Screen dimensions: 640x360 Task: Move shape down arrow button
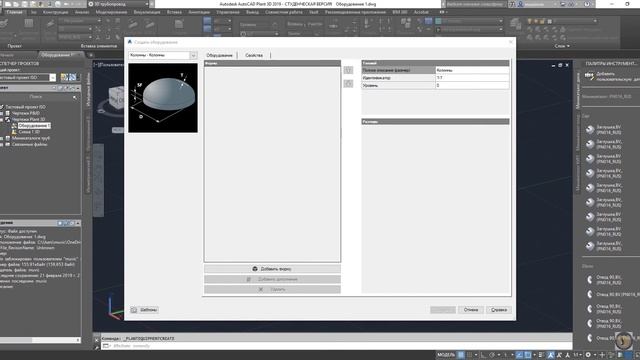click(348, 83)
